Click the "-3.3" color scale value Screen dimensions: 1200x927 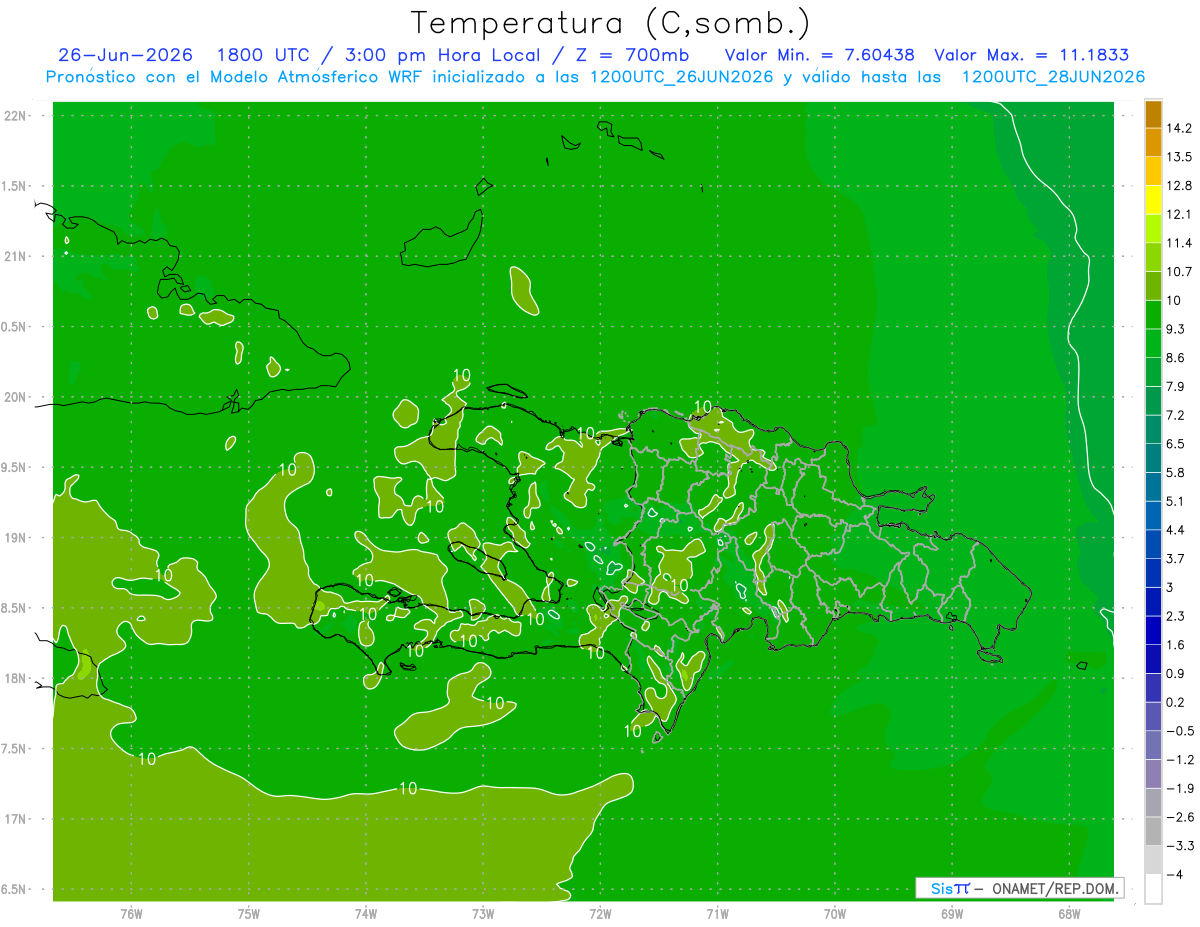[1181, 846]
